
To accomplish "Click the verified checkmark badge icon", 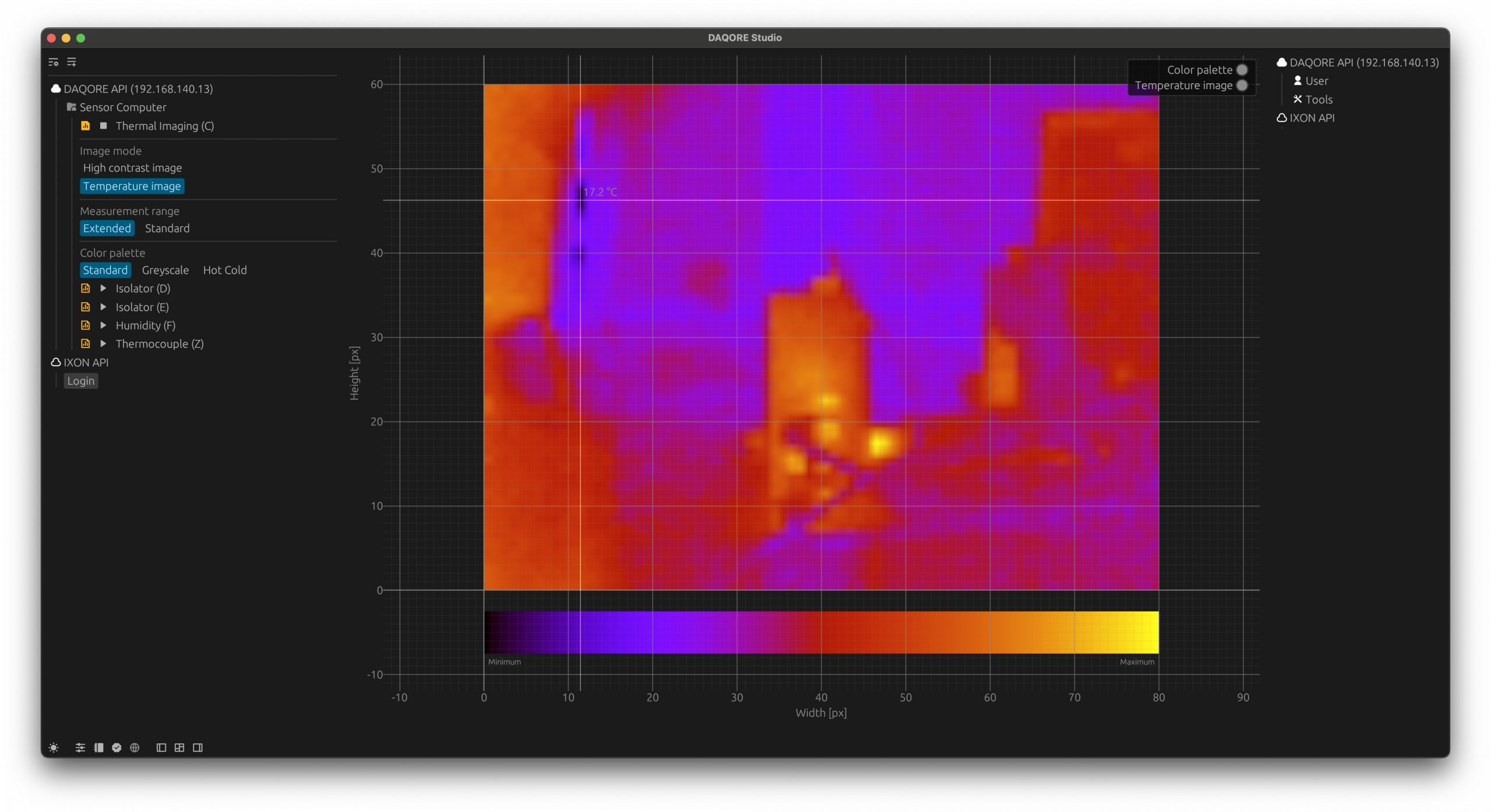I will (116, 747).
